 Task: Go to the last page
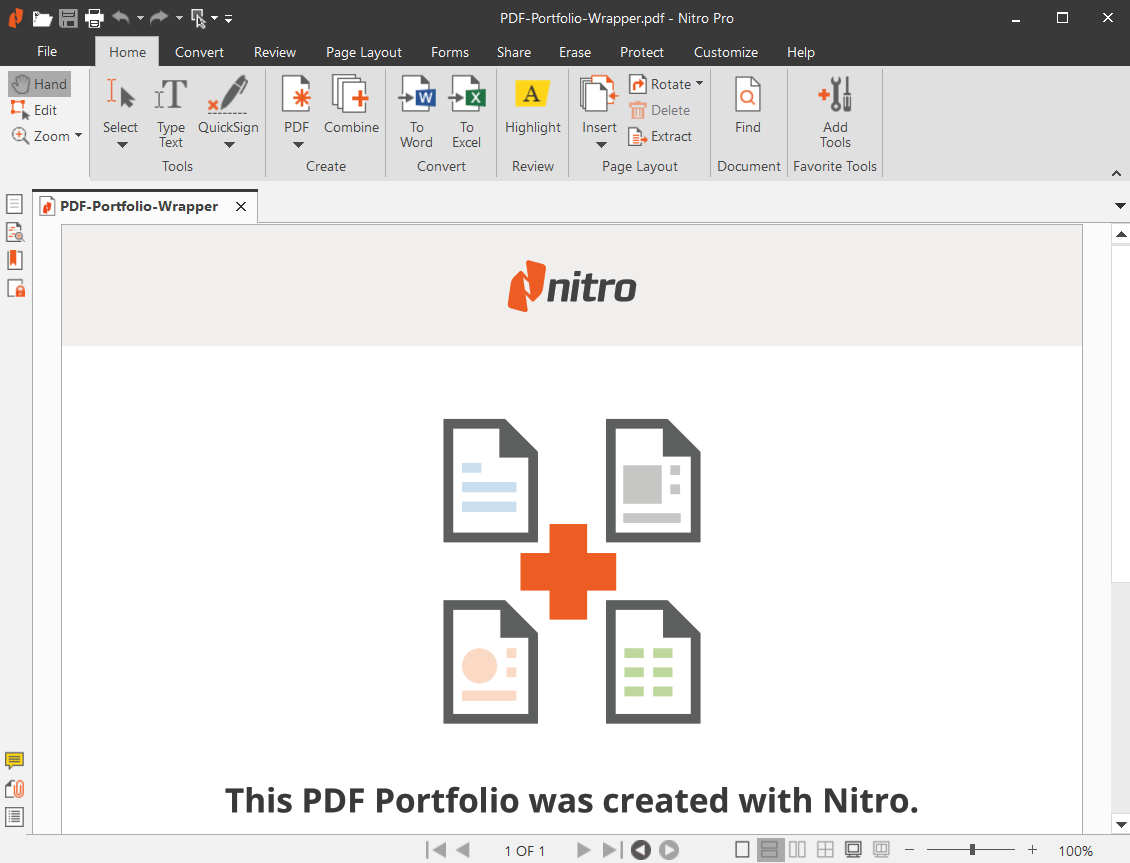[x=611, y=850]
